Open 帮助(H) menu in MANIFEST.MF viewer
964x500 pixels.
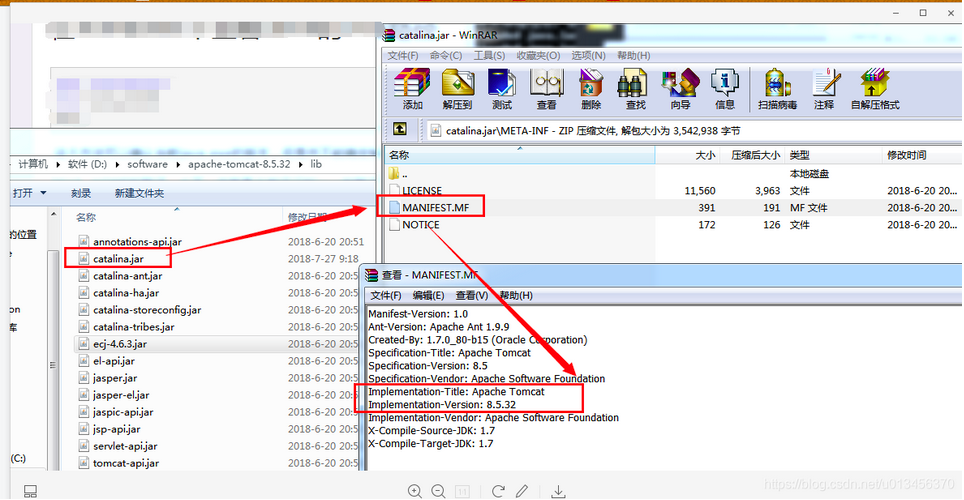(516, 296)
